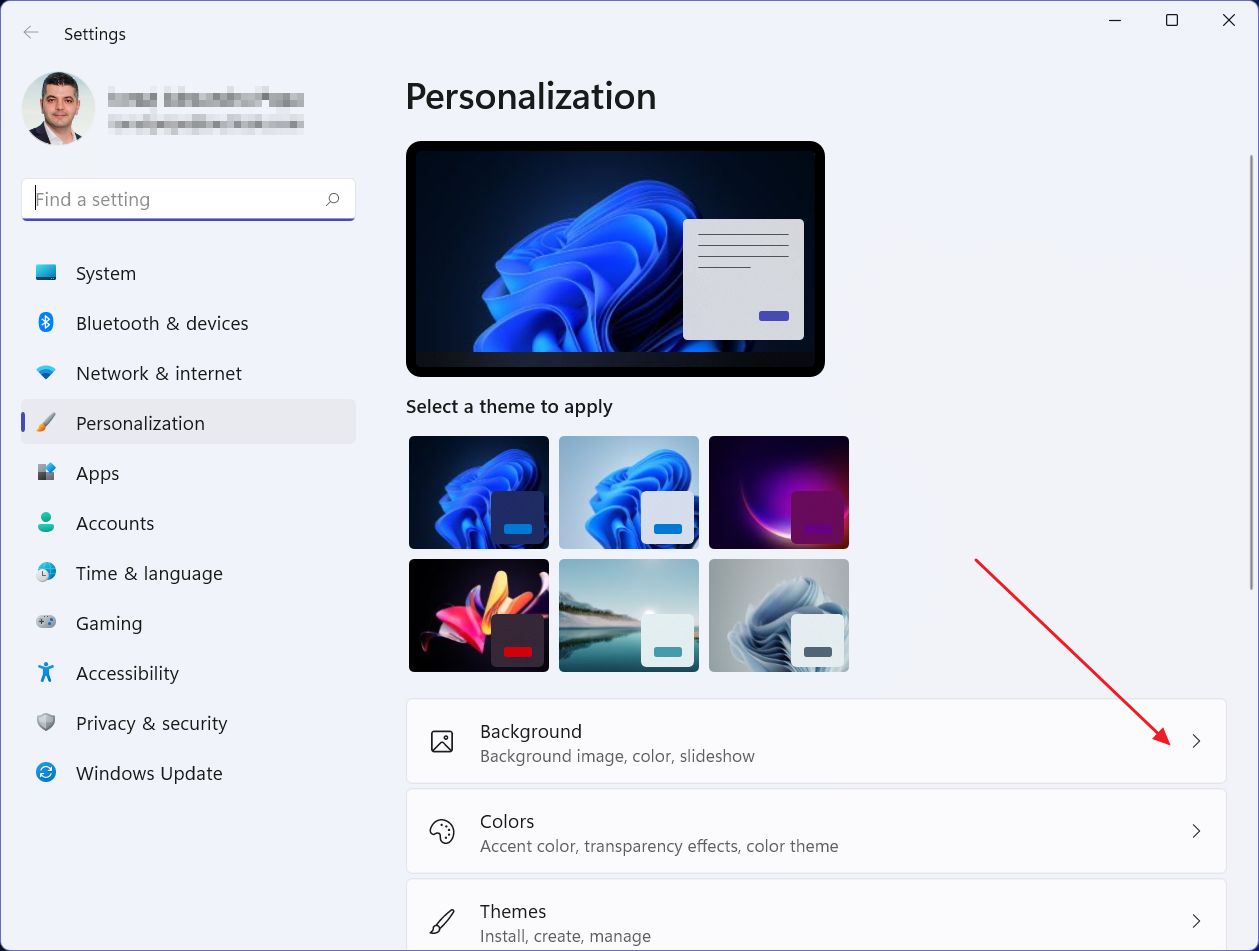Select the pink flower theme thumbnail

478,615
